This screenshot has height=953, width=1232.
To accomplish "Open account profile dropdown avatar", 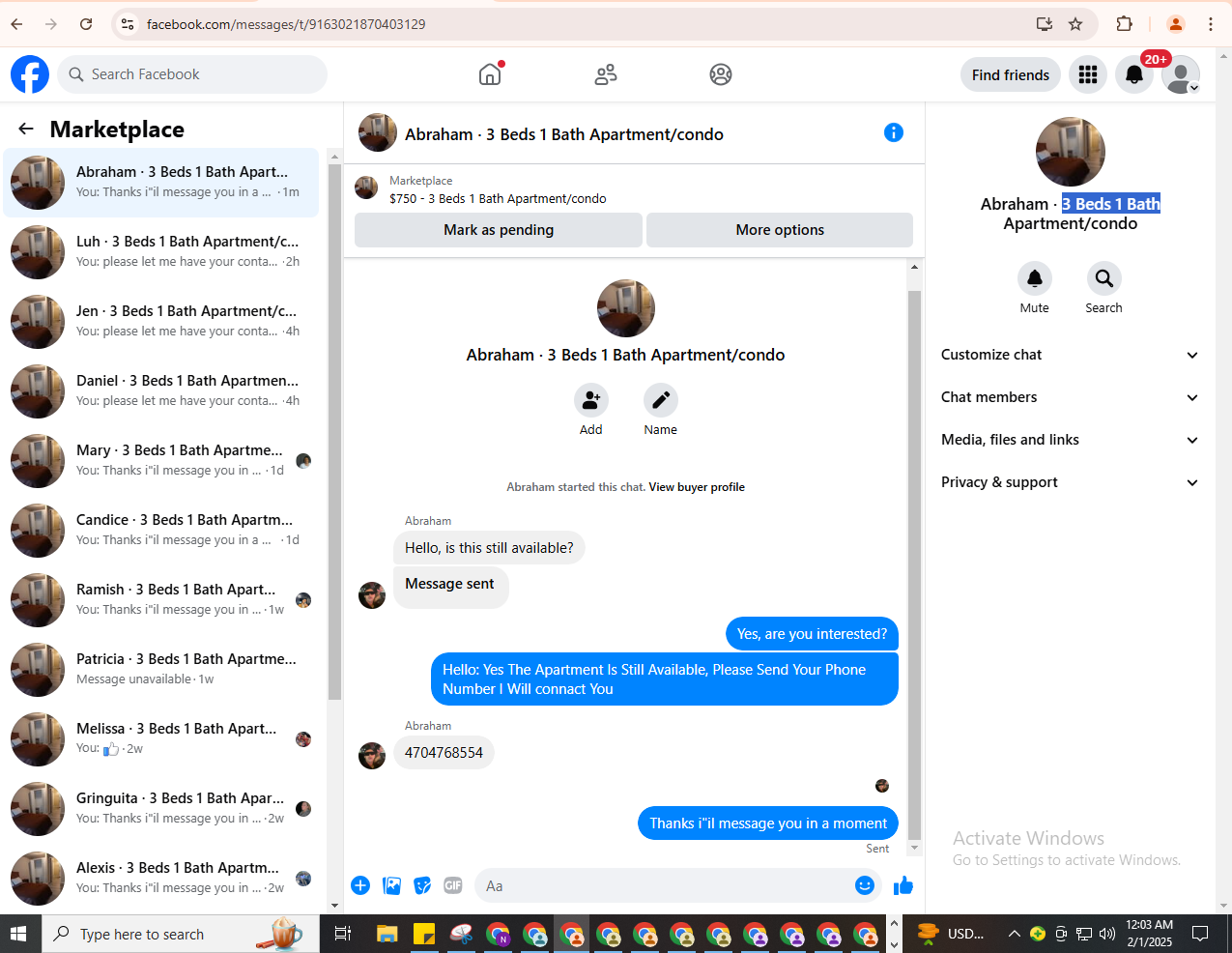I will (1181, 74).
